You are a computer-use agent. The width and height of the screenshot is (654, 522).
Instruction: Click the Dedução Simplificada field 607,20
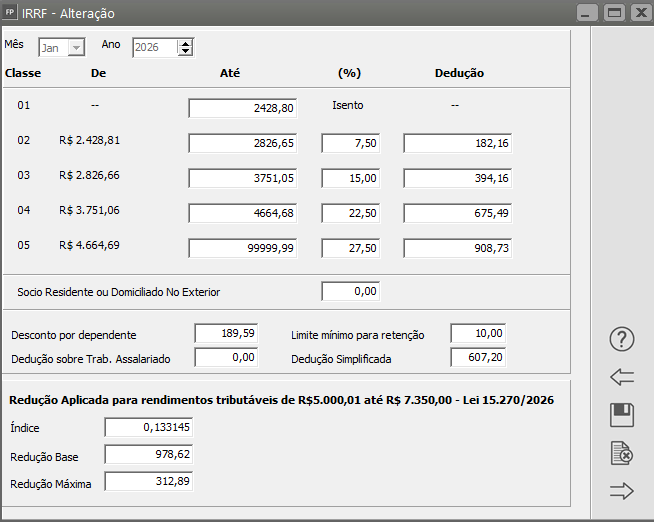click(x=479, y=357)
